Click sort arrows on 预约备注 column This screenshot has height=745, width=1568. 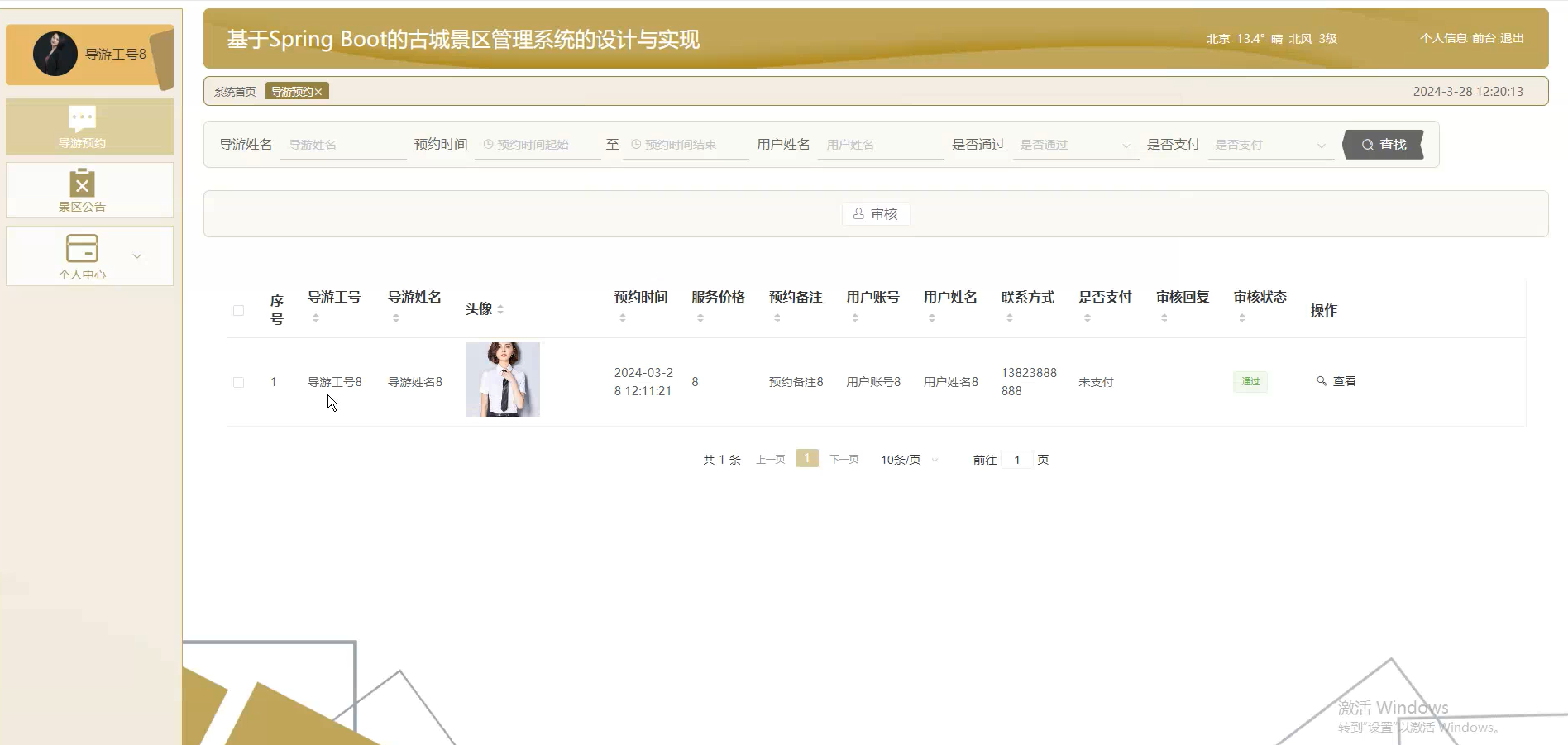point(777,318)
